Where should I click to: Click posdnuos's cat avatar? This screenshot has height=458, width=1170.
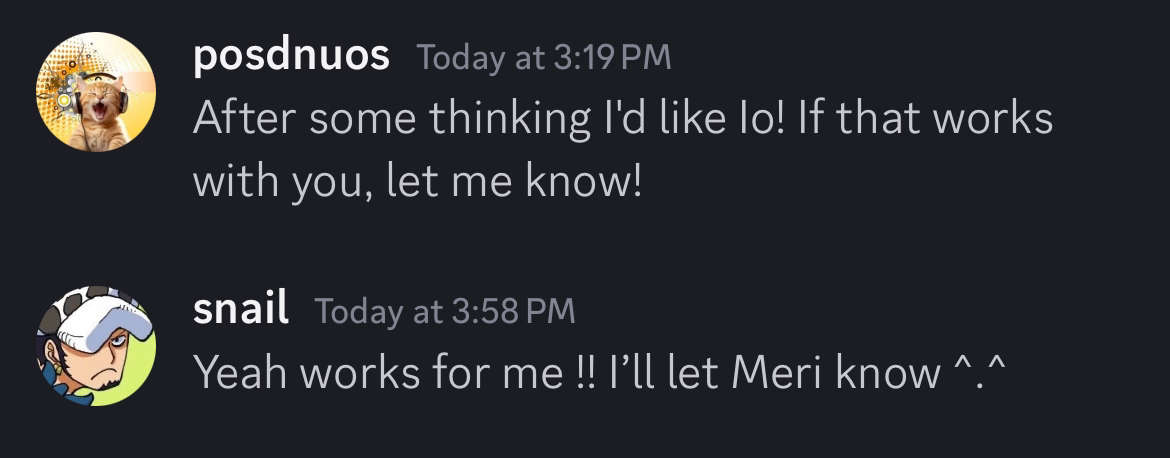click(96, 92)
